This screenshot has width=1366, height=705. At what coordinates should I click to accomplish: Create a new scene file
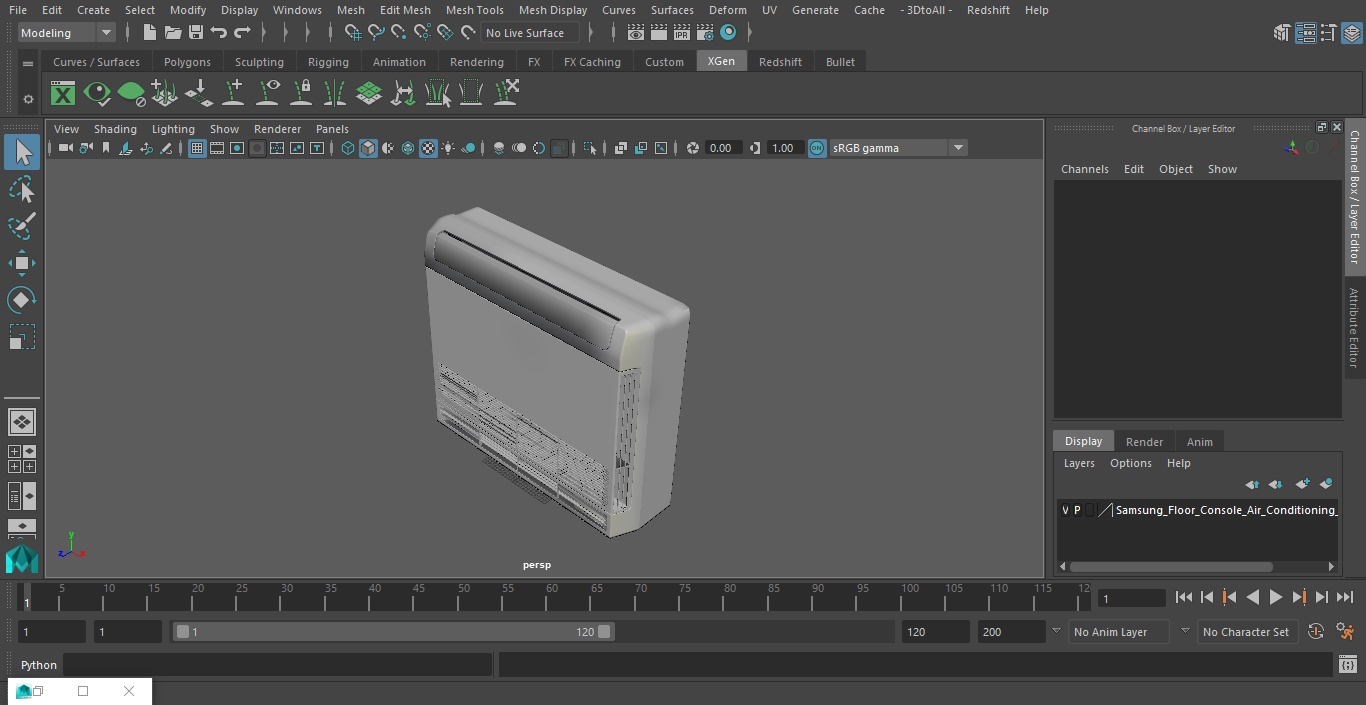149,33
